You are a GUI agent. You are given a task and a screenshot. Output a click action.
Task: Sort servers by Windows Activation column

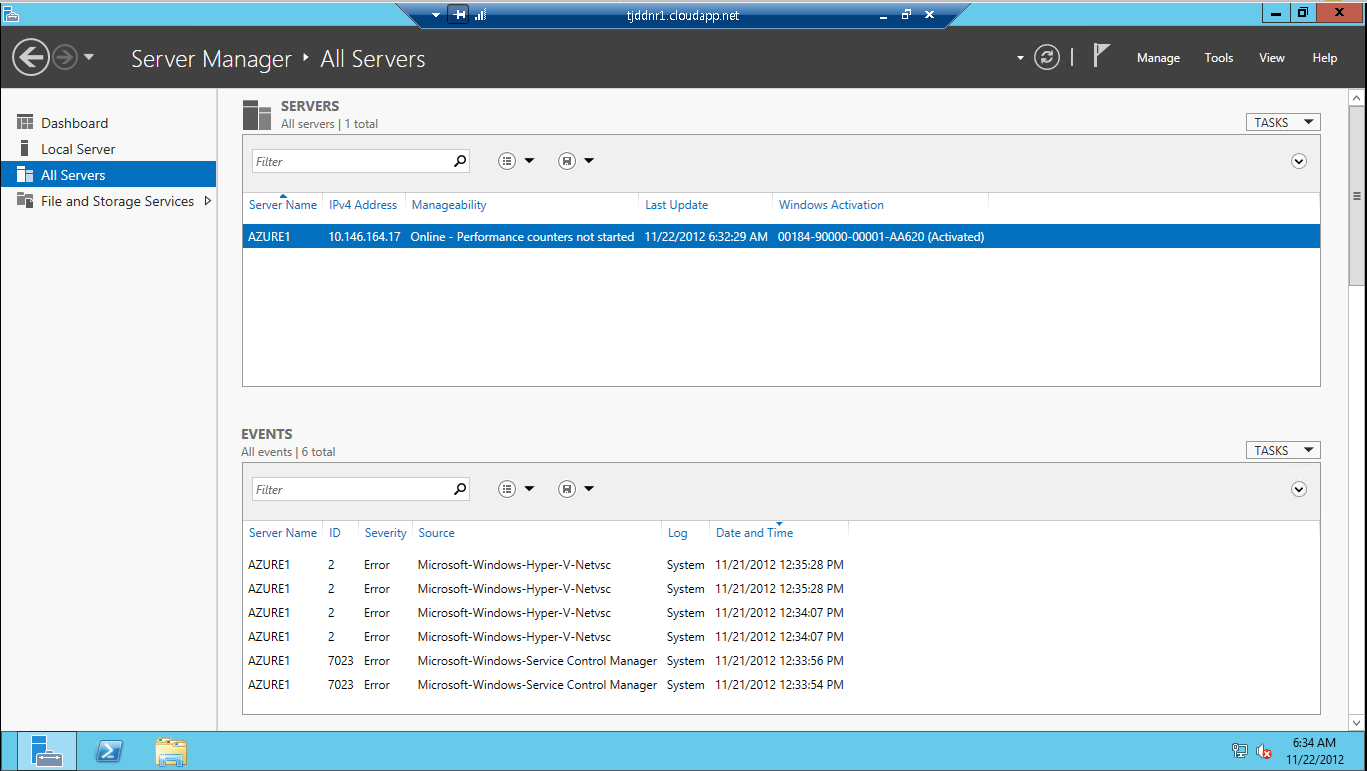pyautogui.click(x=831, y=205)
